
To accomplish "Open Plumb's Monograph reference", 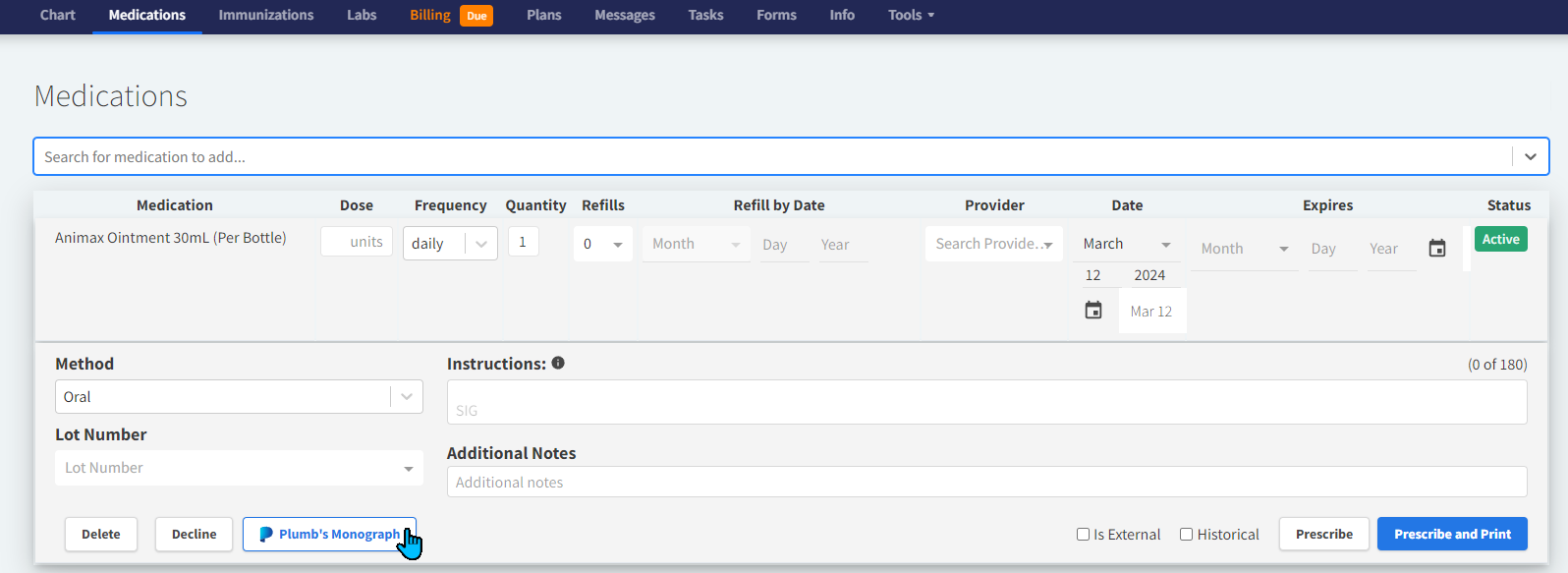I will click(330, 534).
